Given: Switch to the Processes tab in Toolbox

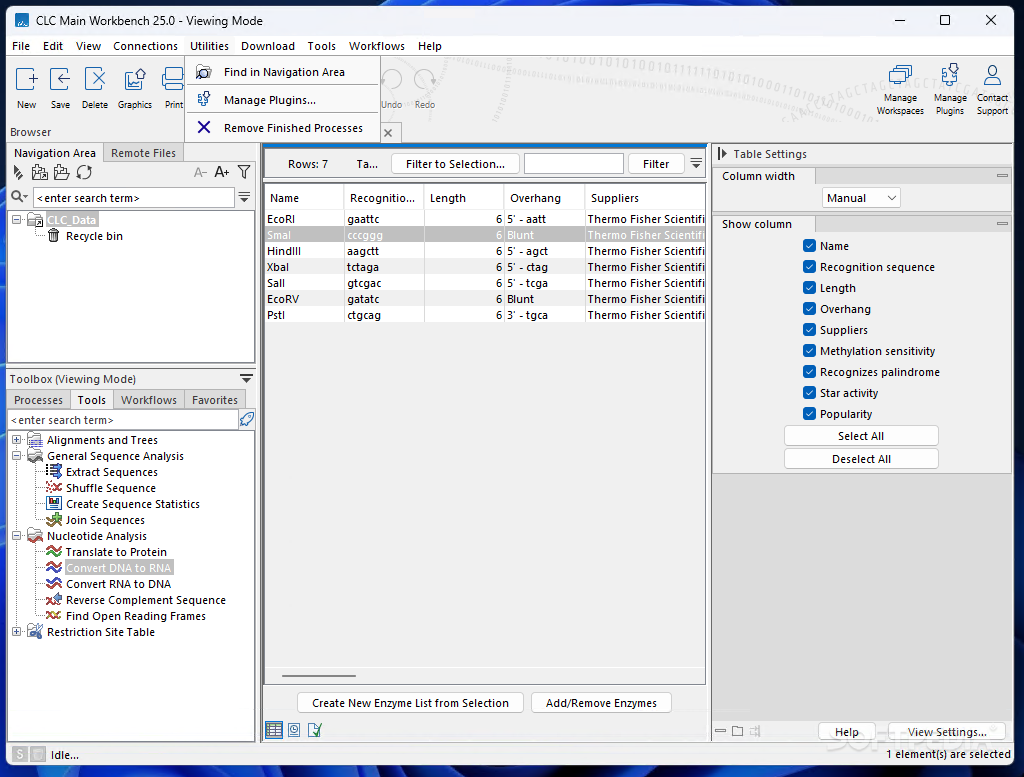Looking at the screenshot, I should click(39, 400).
